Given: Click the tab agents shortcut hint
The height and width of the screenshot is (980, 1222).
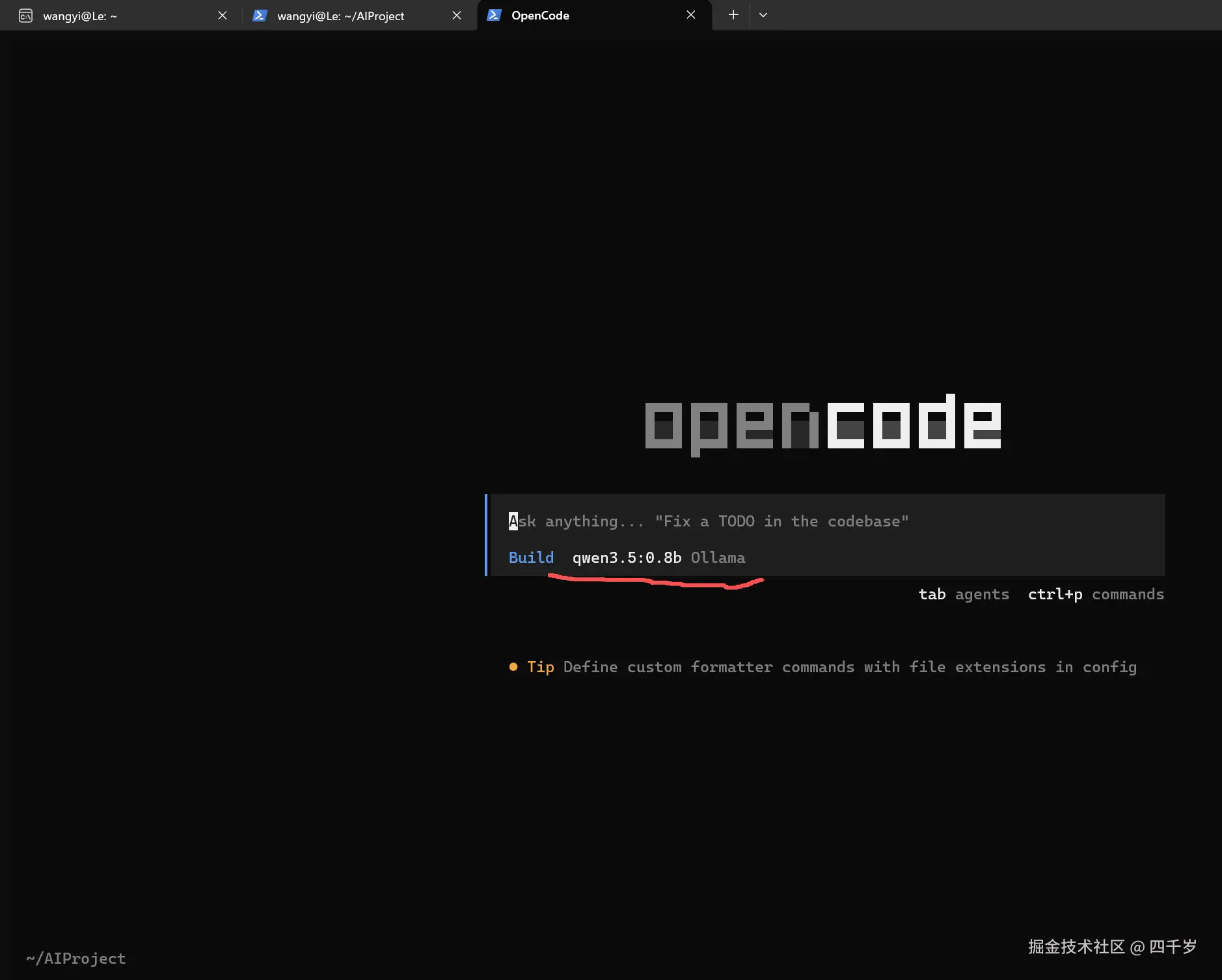Looking at the screenshot, I should pyautogui.click(x=964, y=594).
